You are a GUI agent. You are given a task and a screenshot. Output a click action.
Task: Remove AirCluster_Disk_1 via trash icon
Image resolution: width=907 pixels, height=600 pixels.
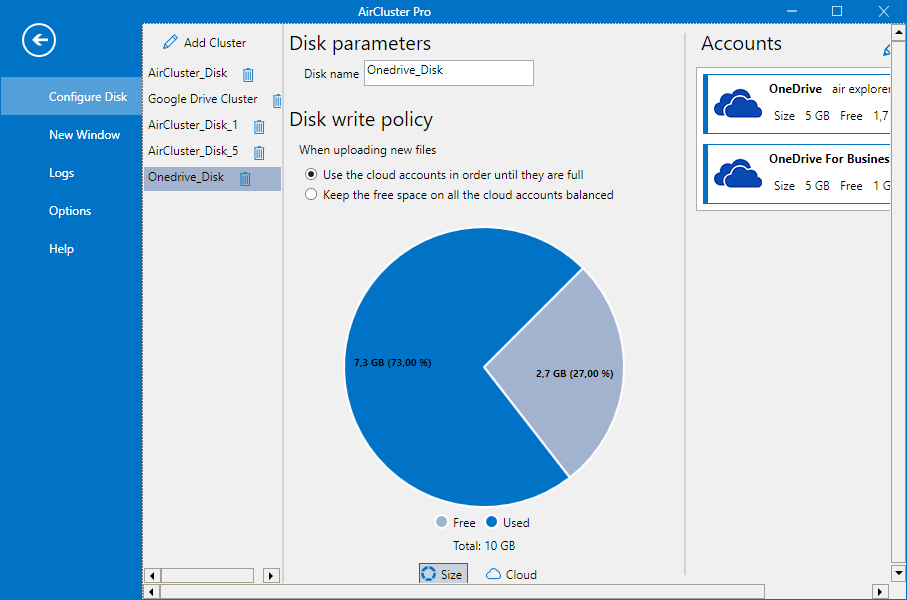259,127
